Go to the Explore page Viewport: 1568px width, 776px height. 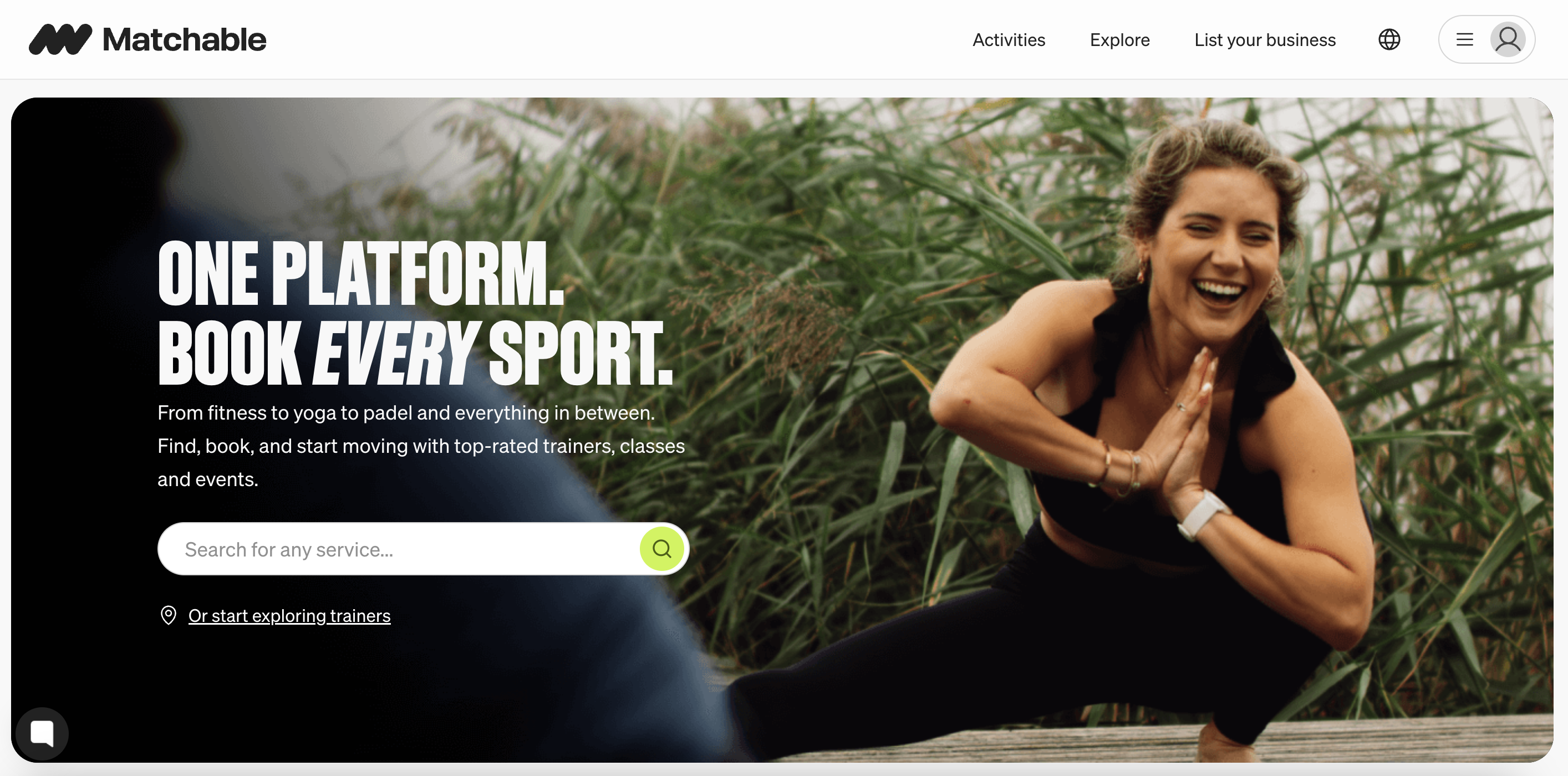coord(1119,39)
